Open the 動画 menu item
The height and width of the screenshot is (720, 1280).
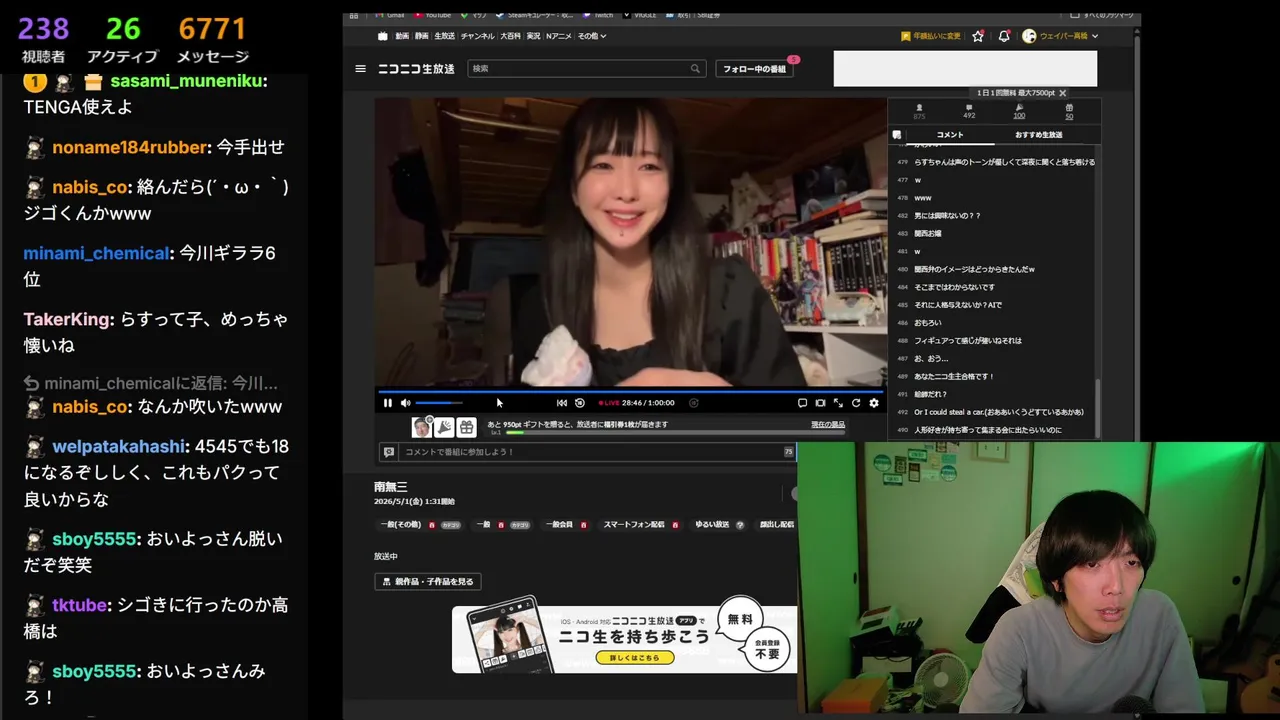pos(402,36)
